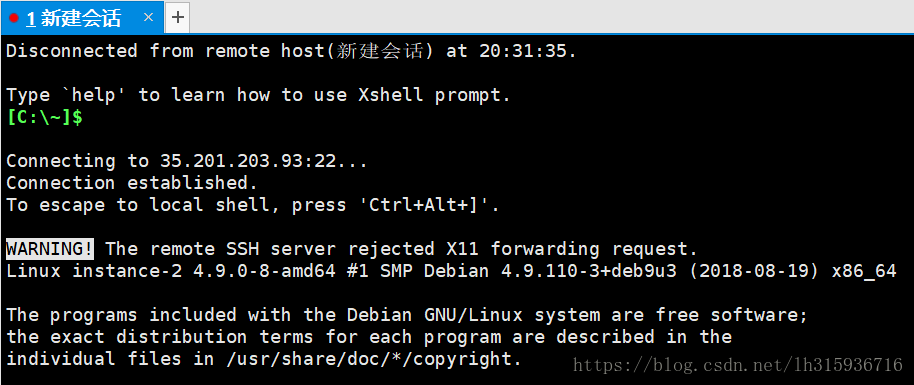Open a new tab with the plus button
The width and height of the screenshot is (914, 385).
pos(178,18)
